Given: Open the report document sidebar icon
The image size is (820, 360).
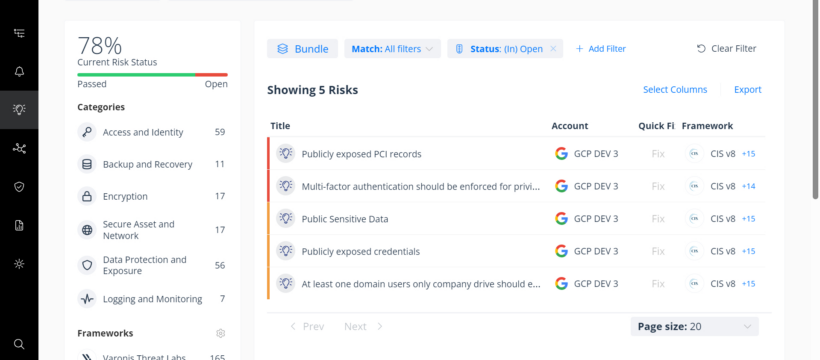Looking at the screenshot, I should 19,226.
